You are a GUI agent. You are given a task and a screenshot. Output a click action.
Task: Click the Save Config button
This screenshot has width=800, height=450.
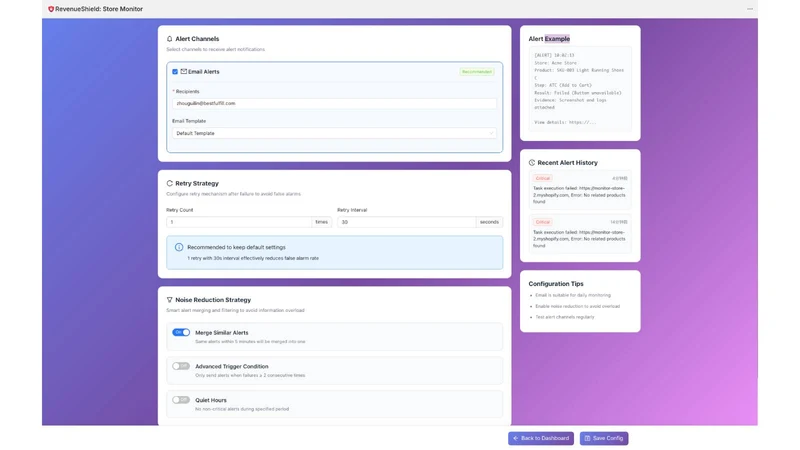click(604, 438)
